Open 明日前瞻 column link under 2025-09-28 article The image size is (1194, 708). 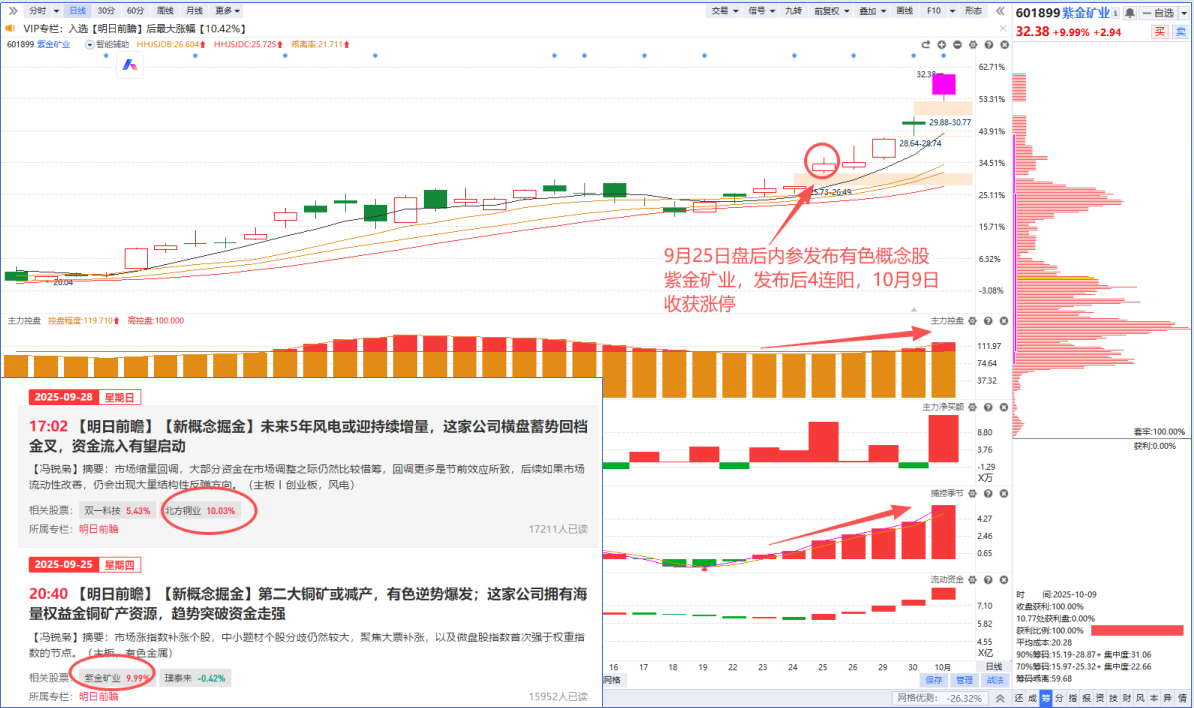click(99, 529)
